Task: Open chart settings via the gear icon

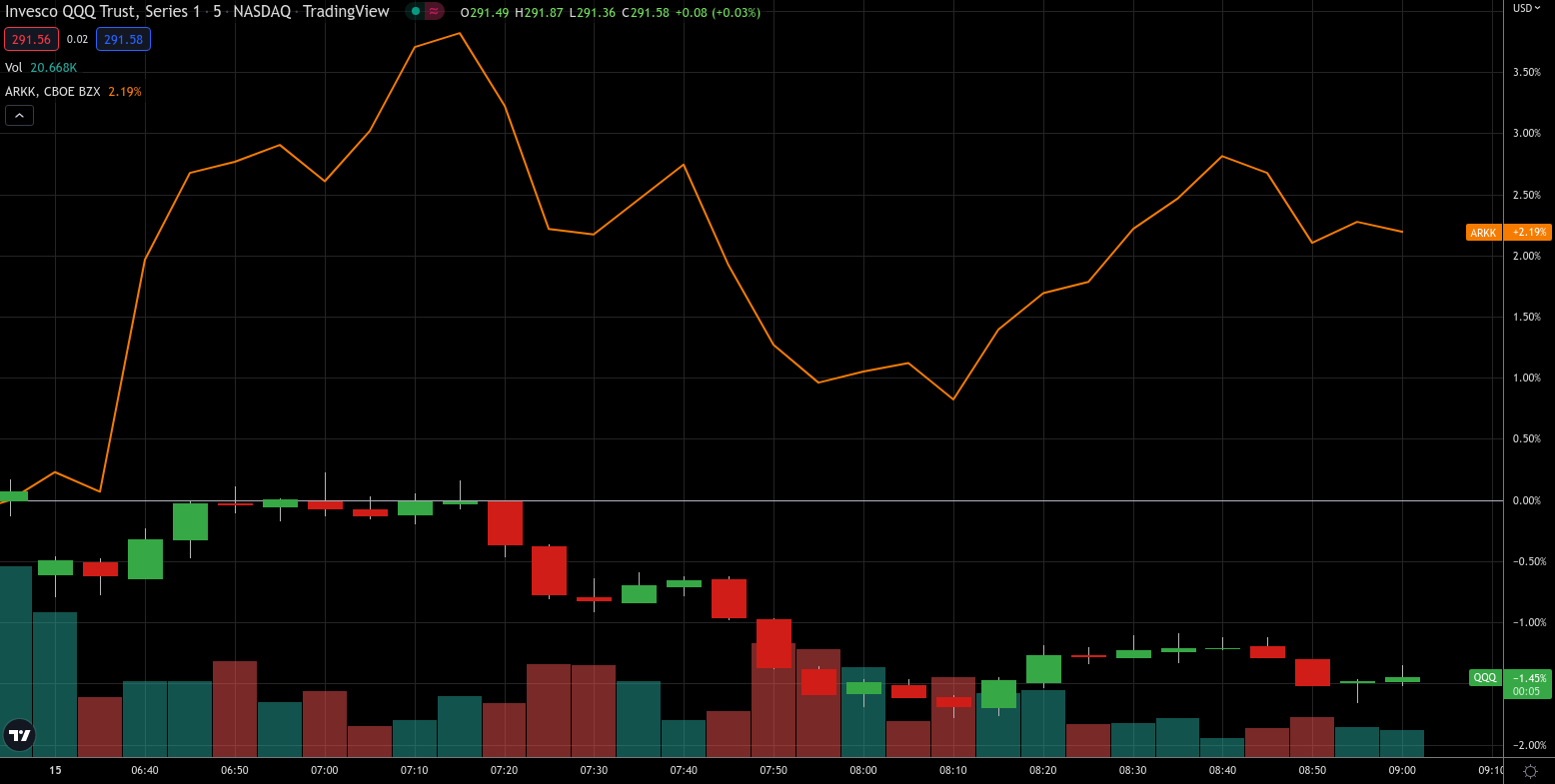Action: pyautogui.click(x=1529, y=770)
